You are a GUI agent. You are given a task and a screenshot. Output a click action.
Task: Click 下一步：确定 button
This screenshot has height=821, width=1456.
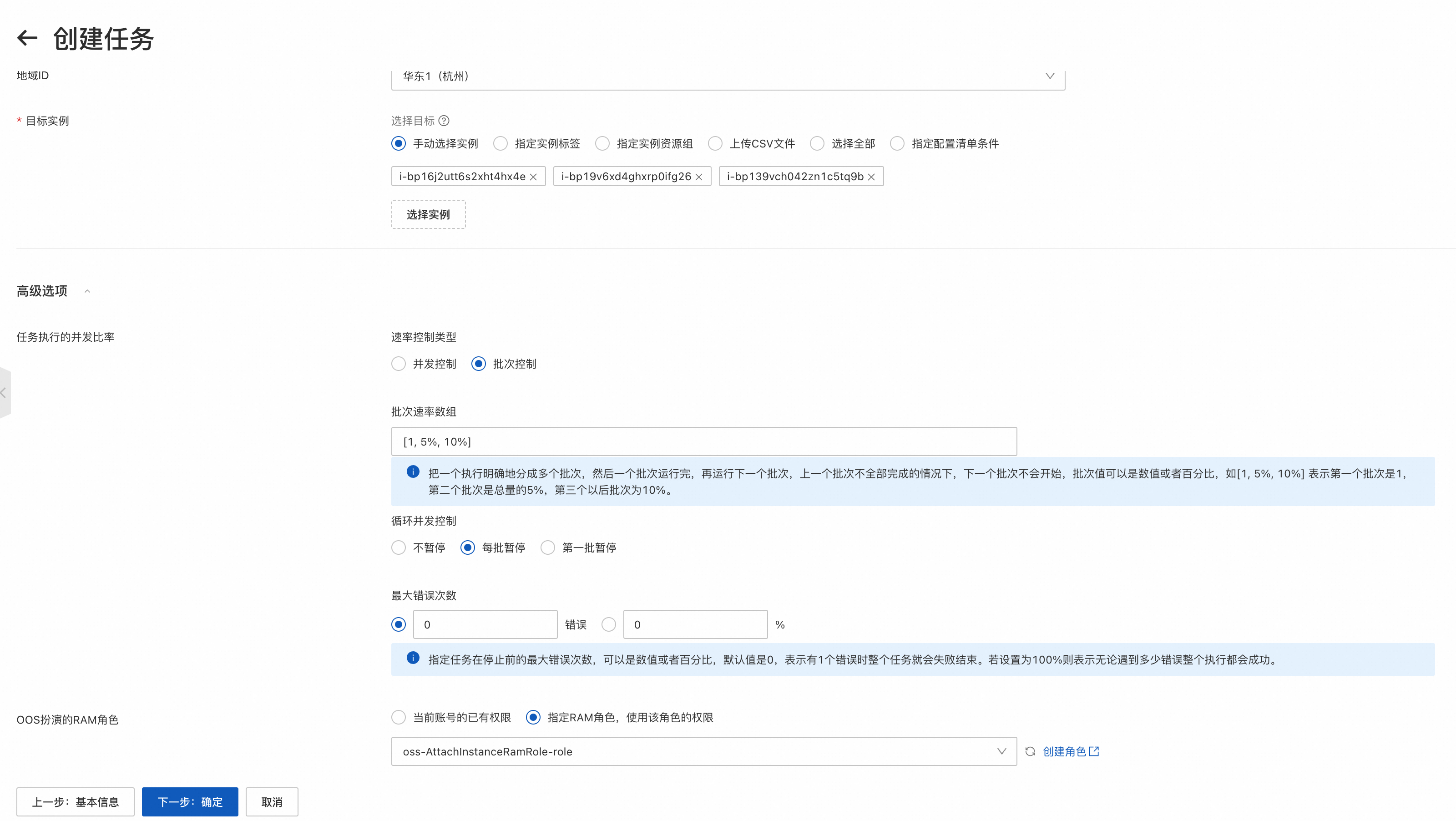click(x=190, y=802)
